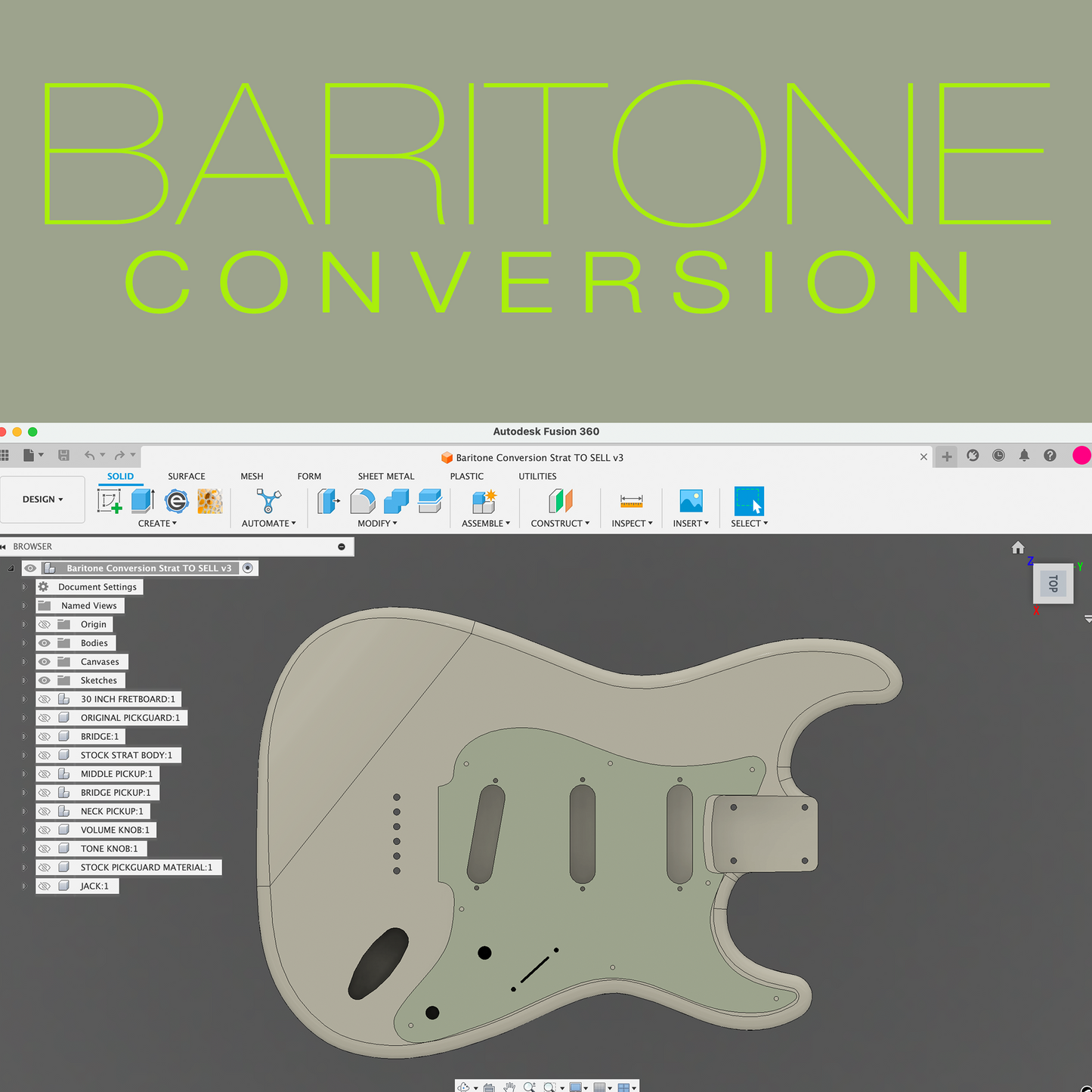Click the Insert image icon

tap(691, 501)
